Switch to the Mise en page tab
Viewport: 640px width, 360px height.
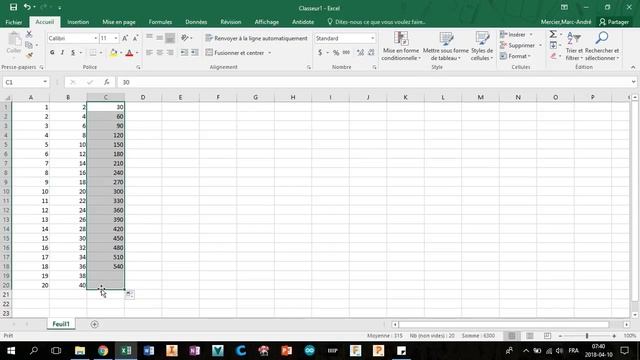119,22
